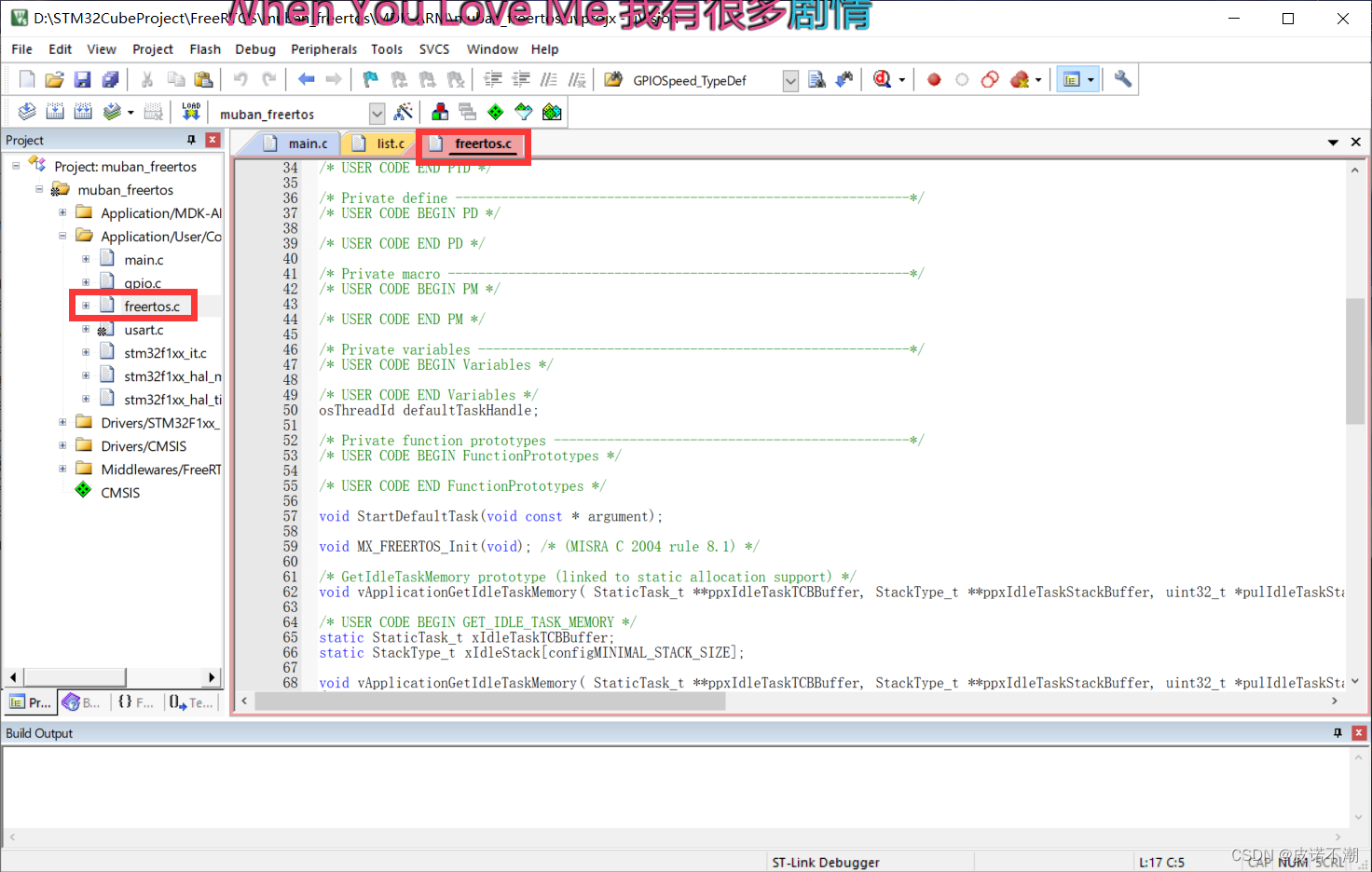The height and width of the screenshot is (872, 1372).
Task: Expand Middlewares/FreeRTOS group
Action: (62, 469)
